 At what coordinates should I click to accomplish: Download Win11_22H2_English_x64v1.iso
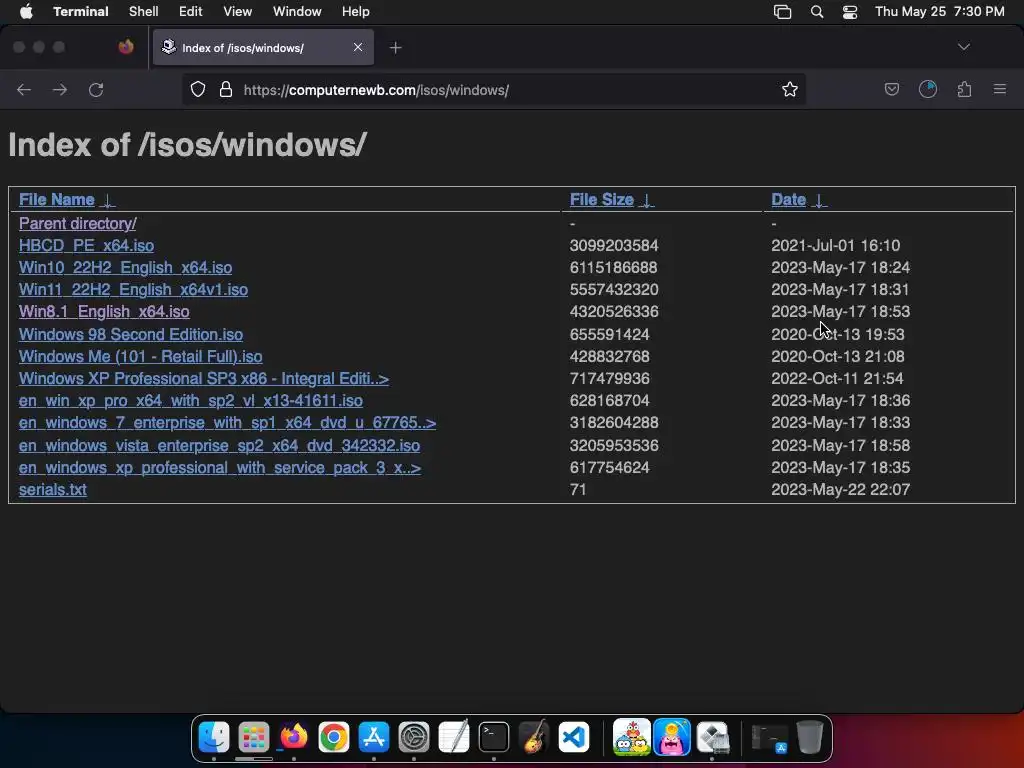pos(133,289)
